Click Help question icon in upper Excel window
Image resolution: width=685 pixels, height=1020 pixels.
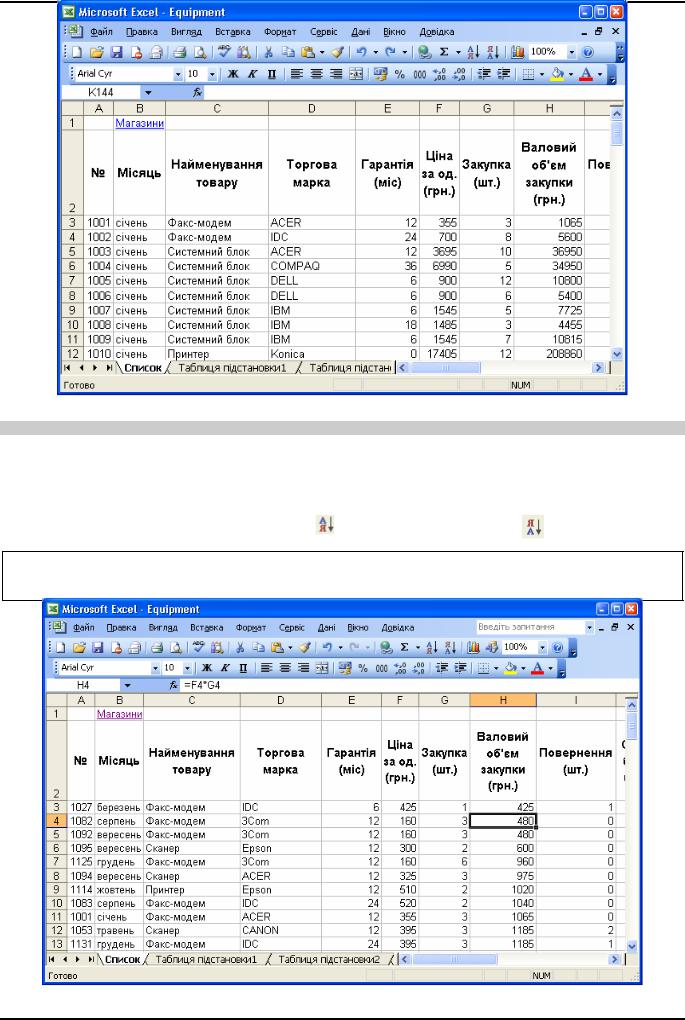[588, 51]
